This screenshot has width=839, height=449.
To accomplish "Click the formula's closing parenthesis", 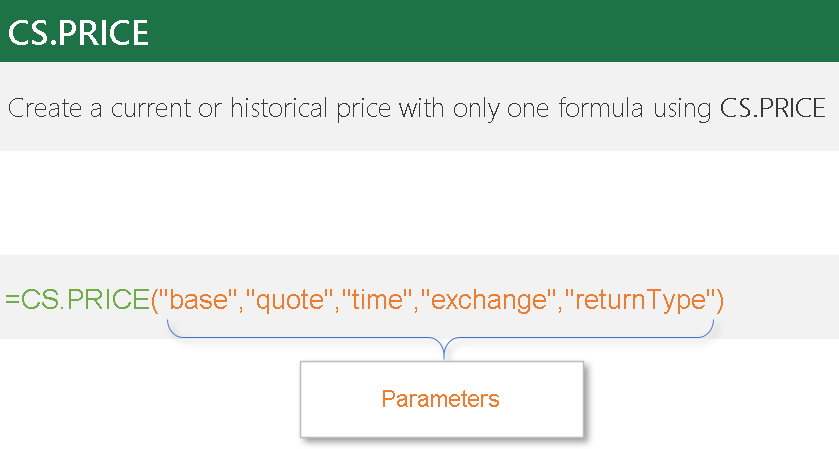I will point(717,299).
